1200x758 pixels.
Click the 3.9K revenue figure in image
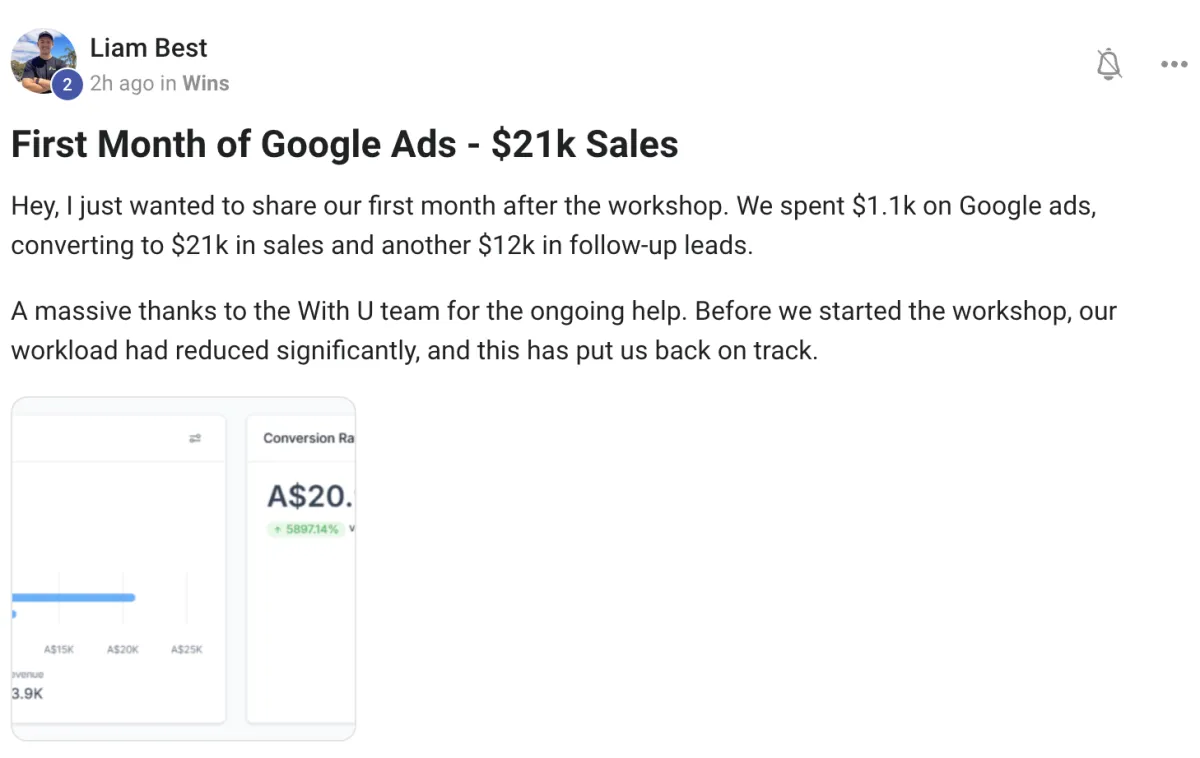[27, 693]
